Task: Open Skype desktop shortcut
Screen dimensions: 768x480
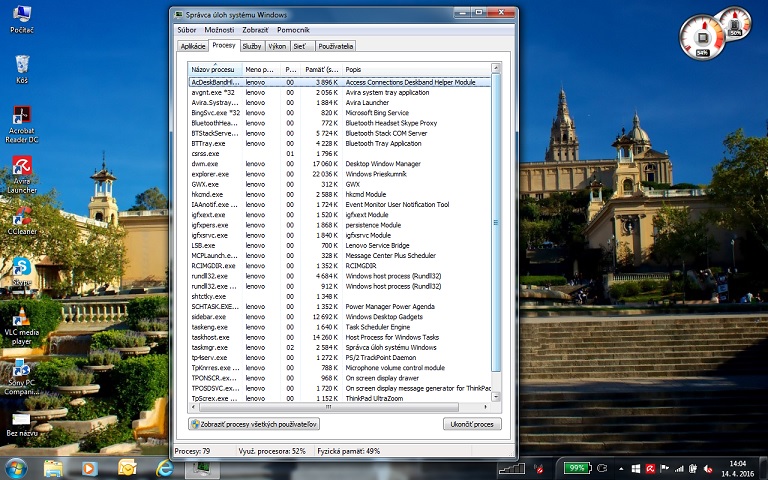Action: [x=22, y=272]
